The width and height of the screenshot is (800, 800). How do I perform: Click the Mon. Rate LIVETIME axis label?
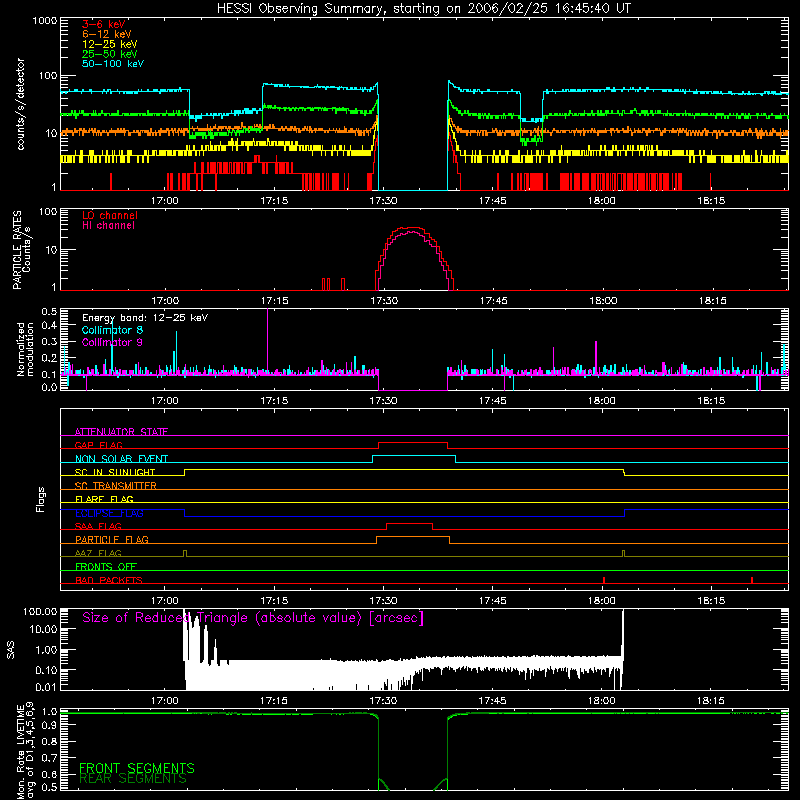click(26, 751)
